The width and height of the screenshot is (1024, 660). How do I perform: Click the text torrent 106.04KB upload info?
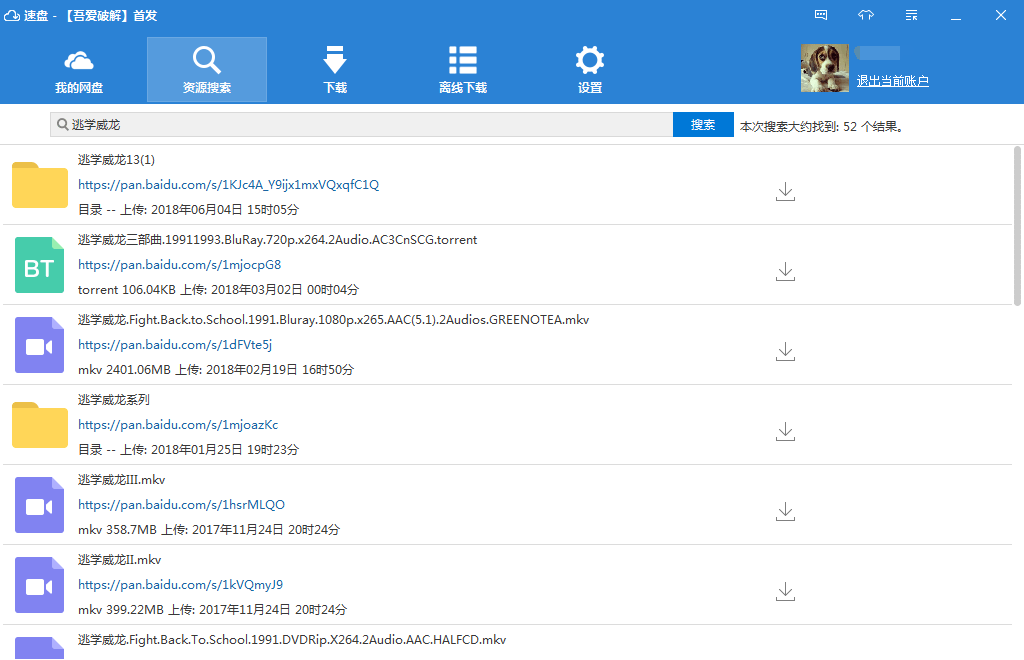coord(218,289)
